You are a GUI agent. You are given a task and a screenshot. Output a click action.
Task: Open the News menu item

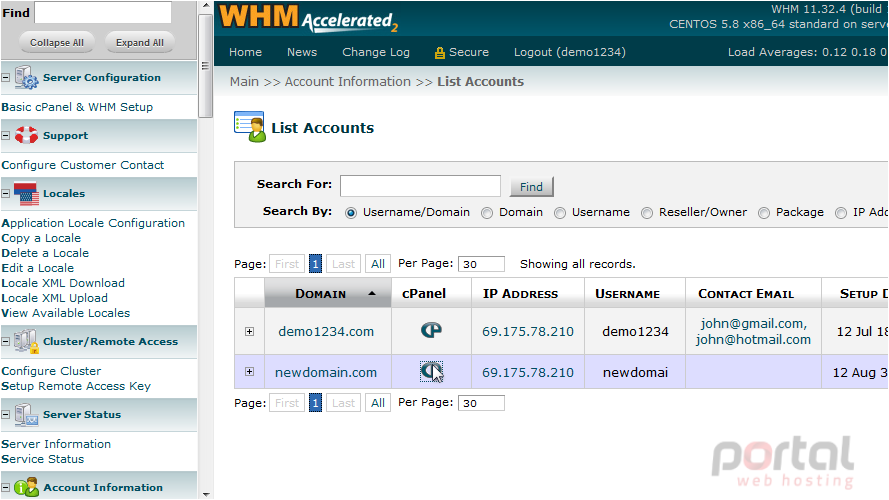[302, 52]
